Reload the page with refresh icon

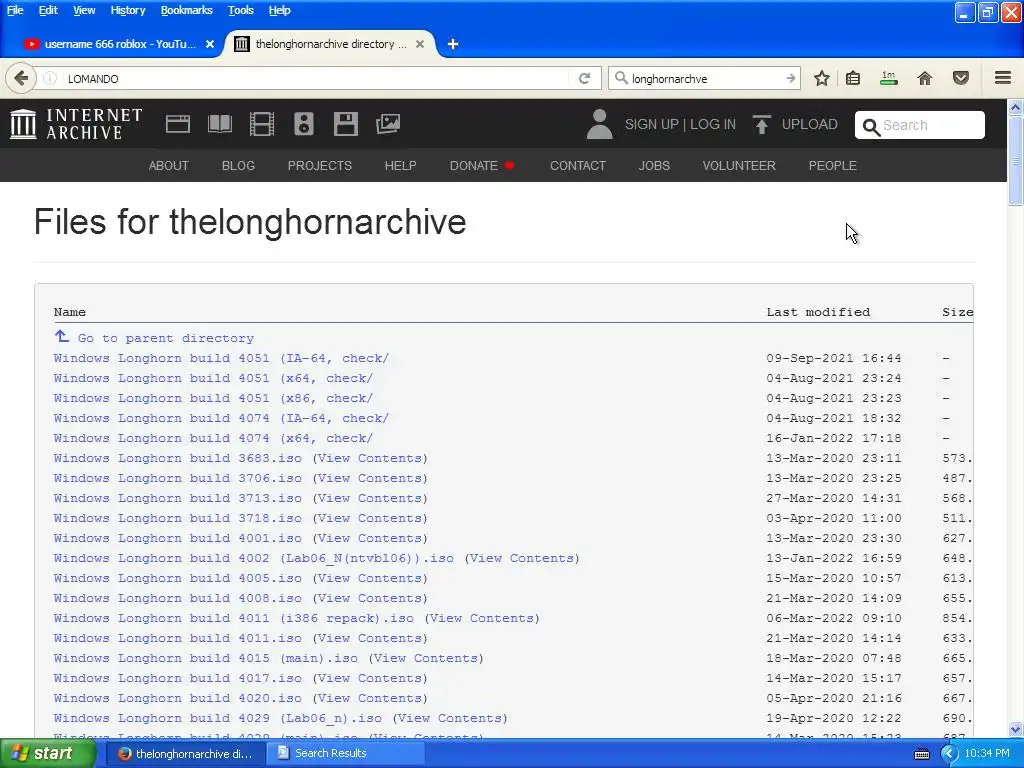pos(584,78)
